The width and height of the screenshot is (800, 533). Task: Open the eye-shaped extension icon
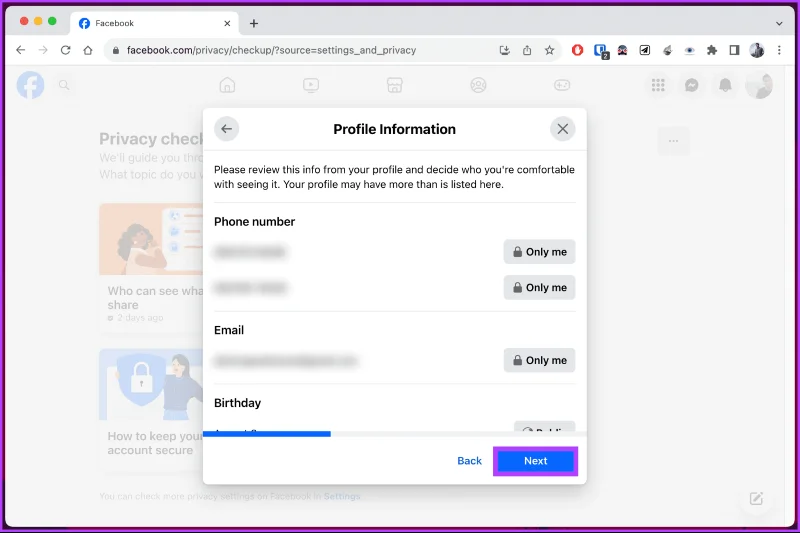(689, 50)
